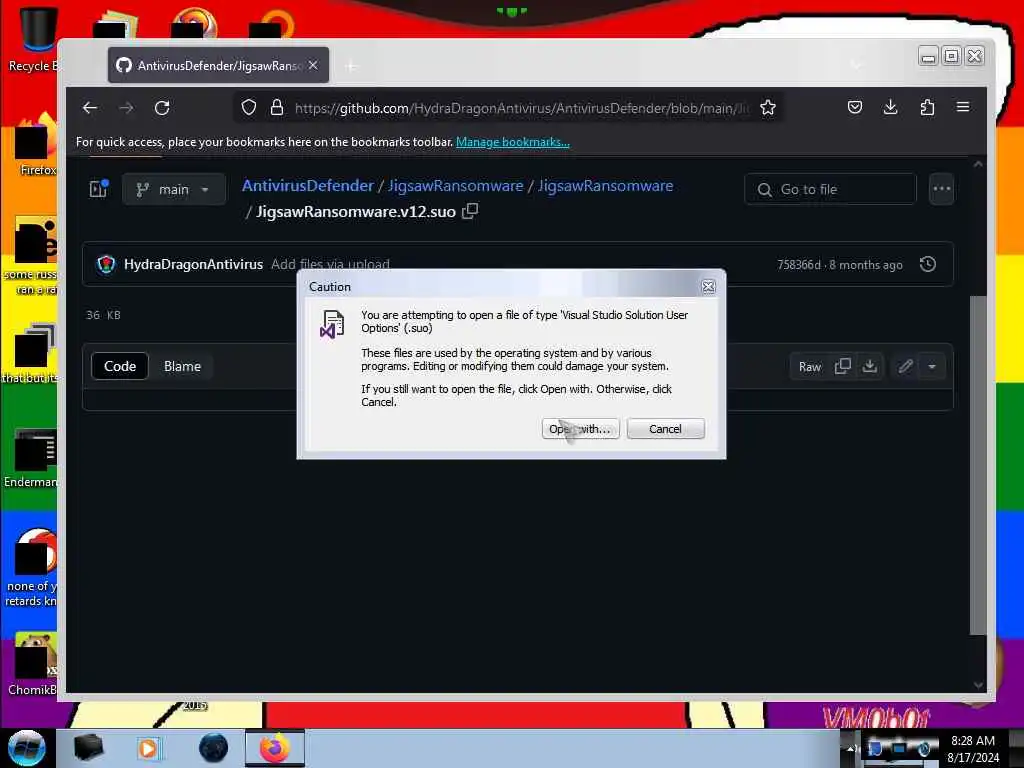The image size is (1024, 768).
Task: Open Firefox extensions menu
Action: click(x=927, y=108)
